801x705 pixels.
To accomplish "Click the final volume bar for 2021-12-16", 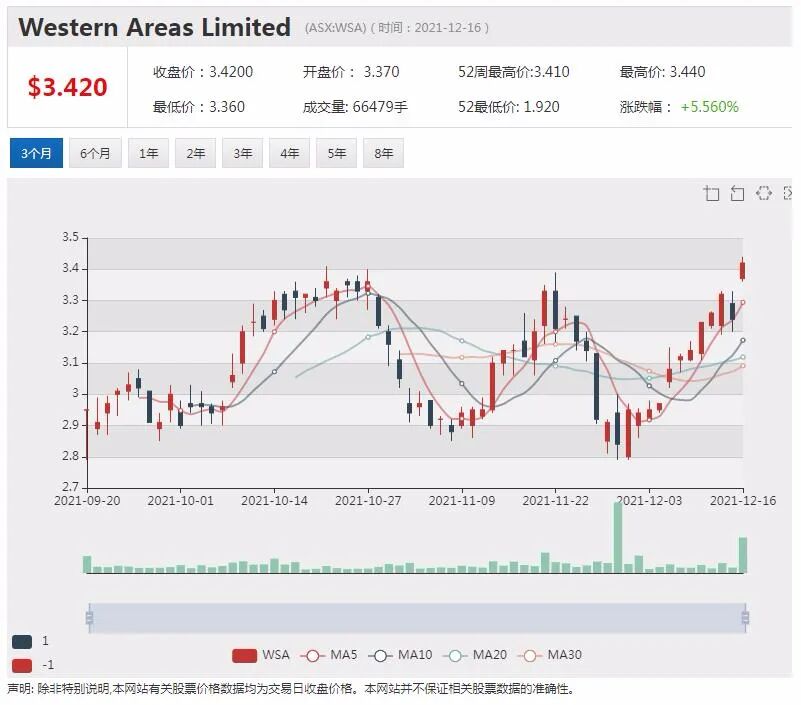I will [x=743, y=555].
